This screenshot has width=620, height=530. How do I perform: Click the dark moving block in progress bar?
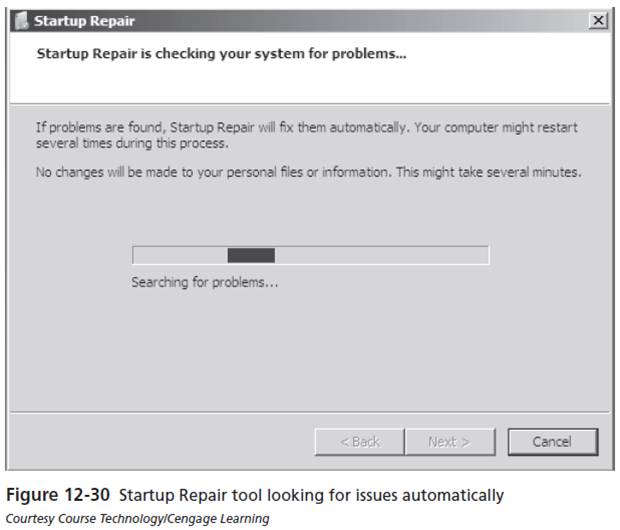(x=251, y=256)
